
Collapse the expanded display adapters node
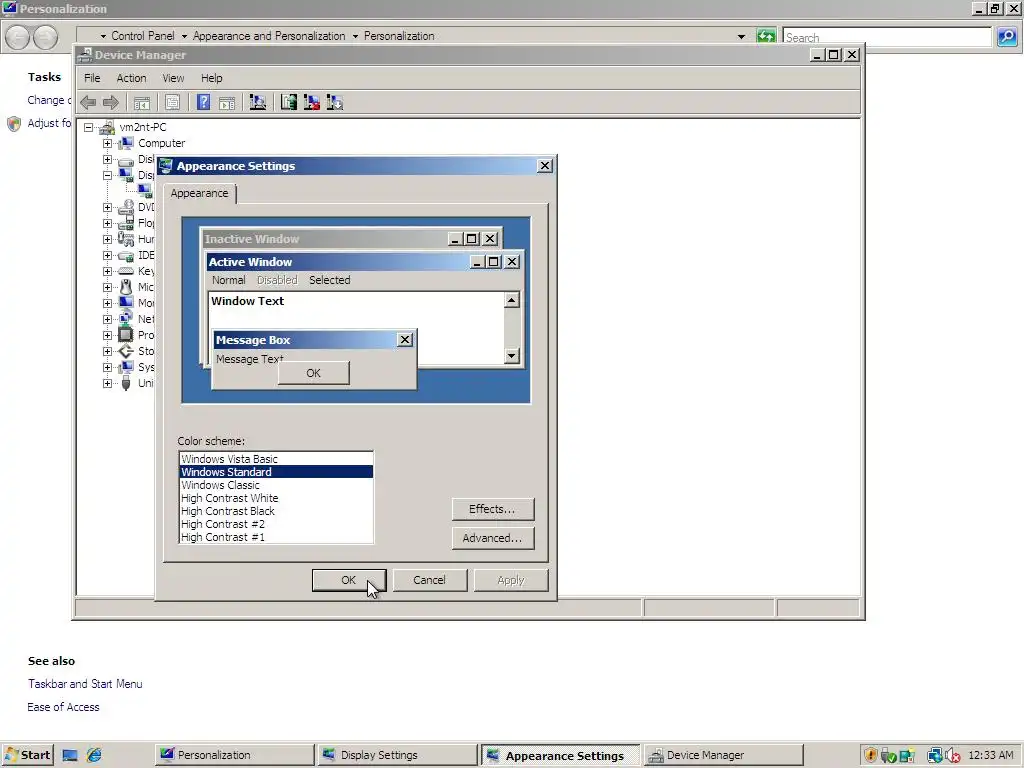107,175
